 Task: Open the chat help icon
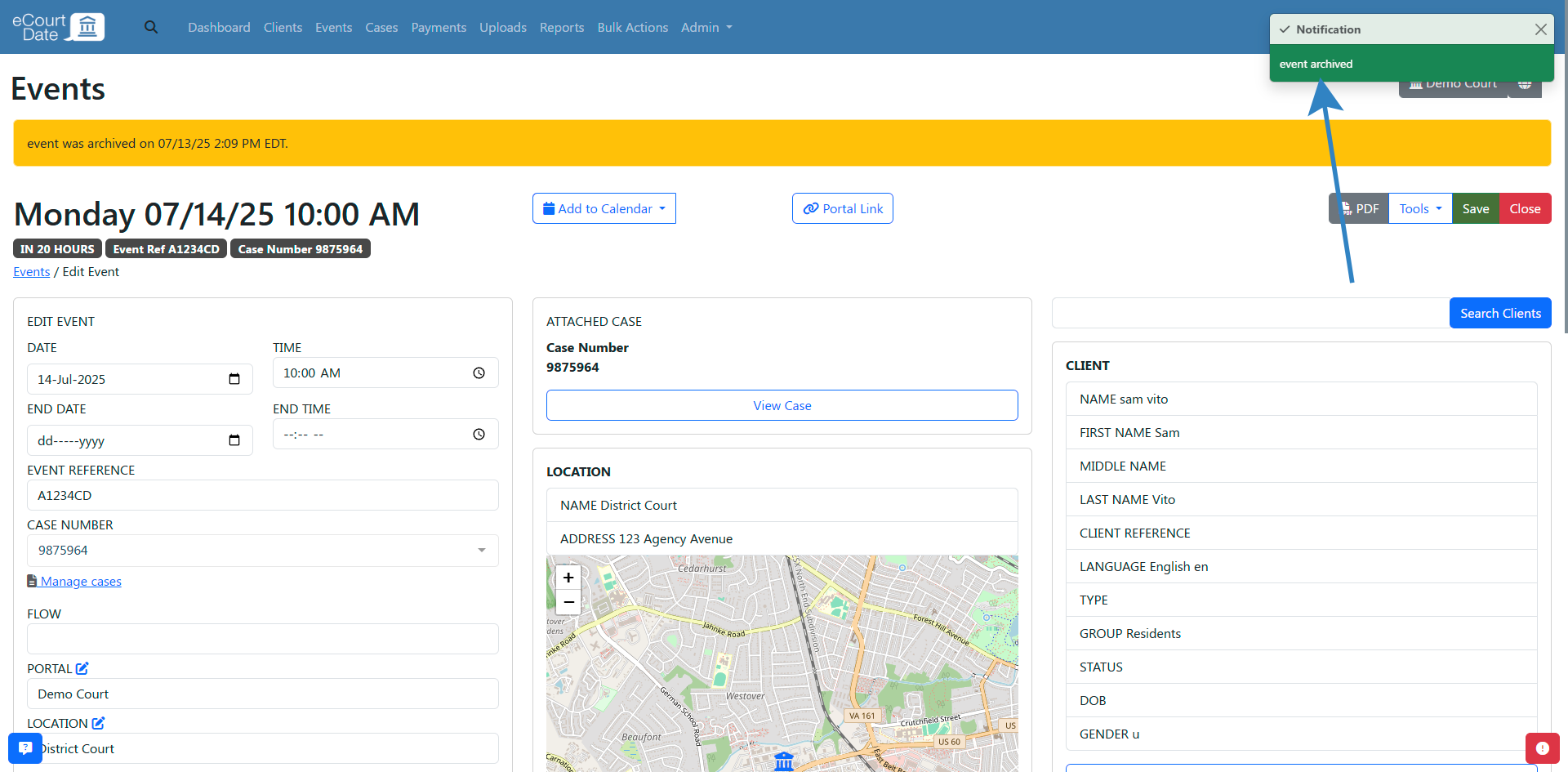point(25,748)
